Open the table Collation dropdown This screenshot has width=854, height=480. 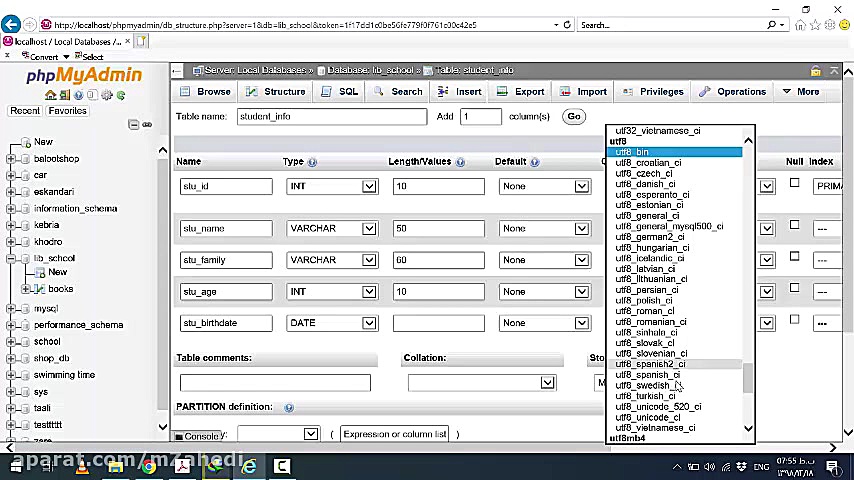click(x=481, y=382)
